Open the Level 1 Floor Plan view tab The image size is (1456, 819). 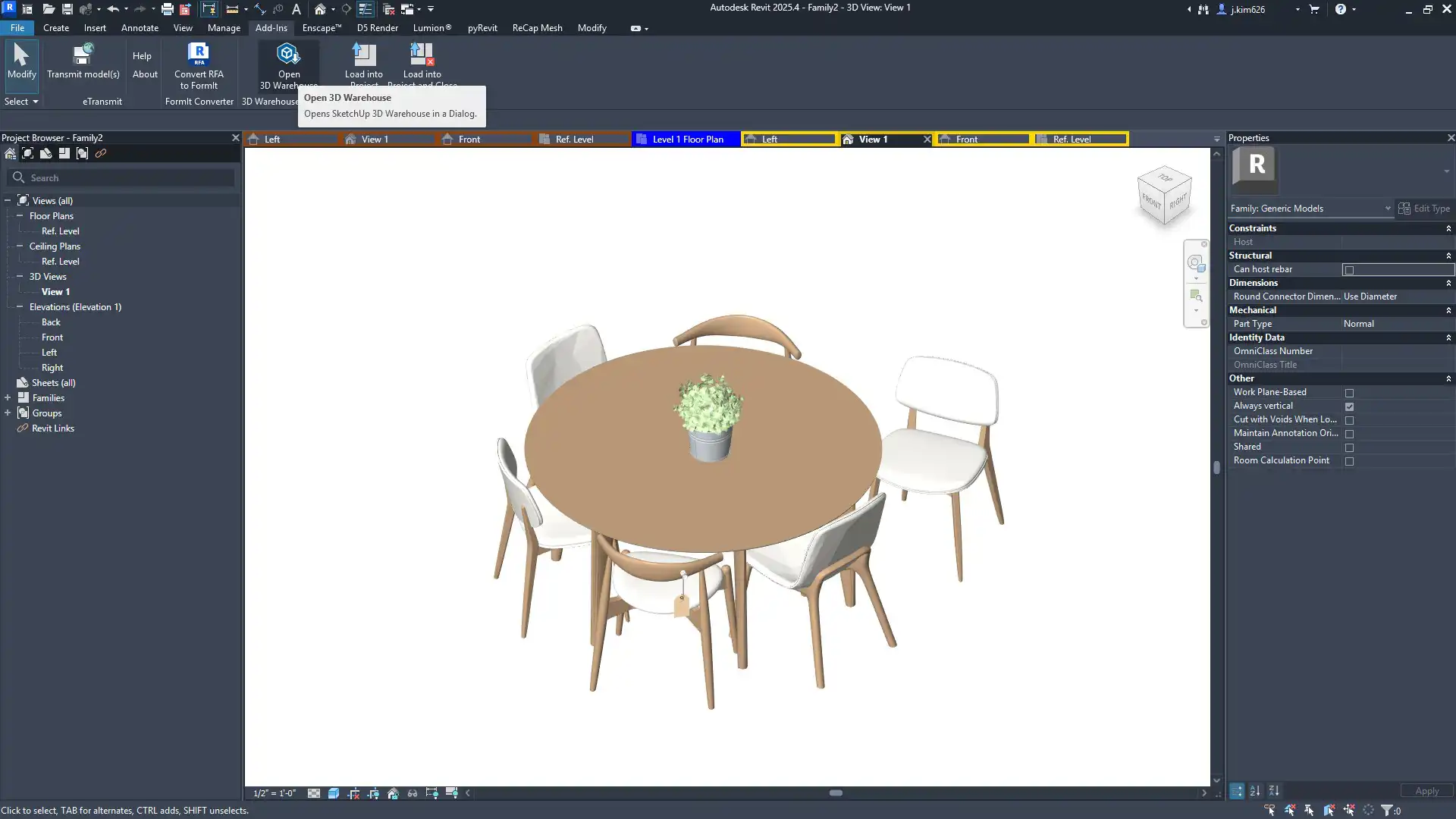(x=686, y=139)
